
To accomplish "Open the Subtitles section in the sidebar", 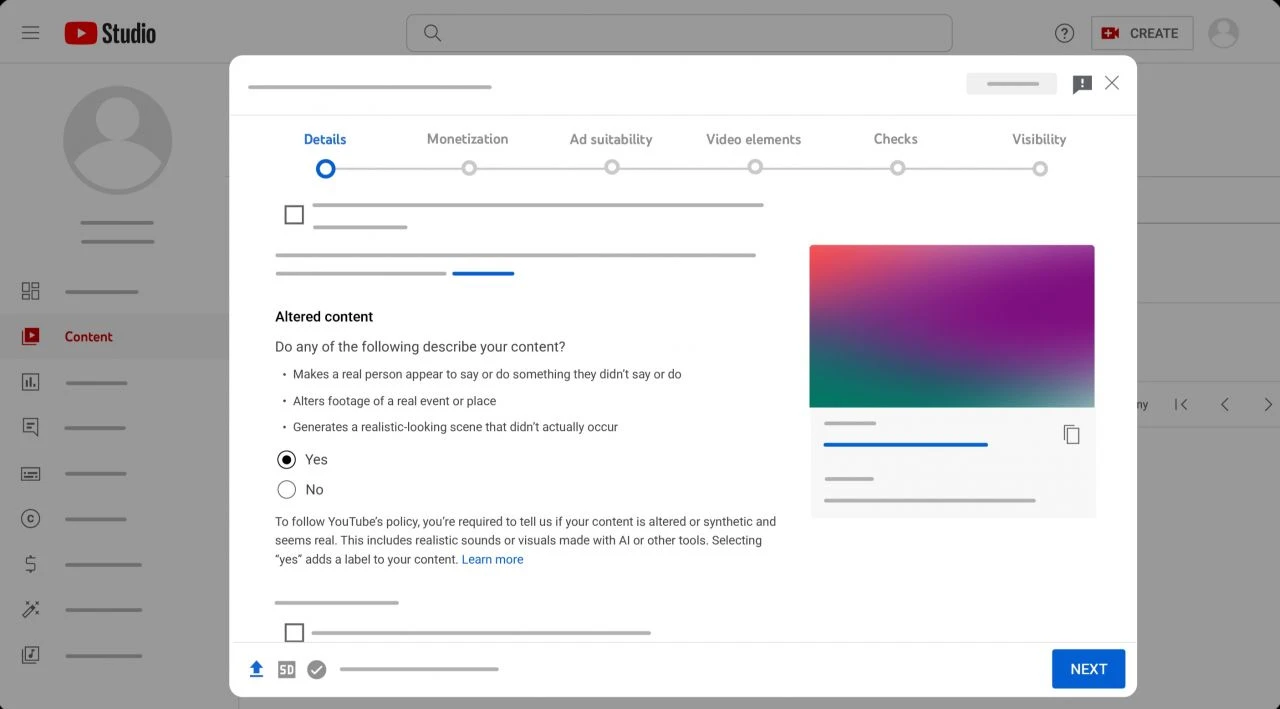I will coord(30,473).
